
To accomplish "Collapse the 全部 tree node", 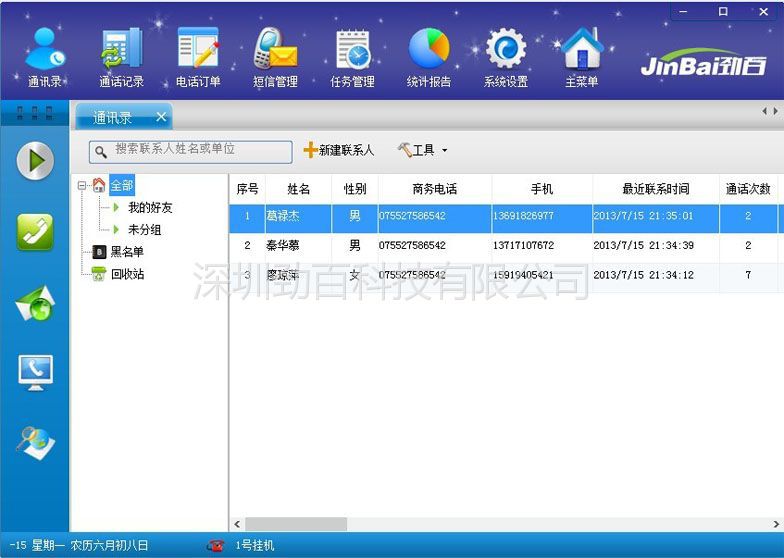I will point(82,186).
